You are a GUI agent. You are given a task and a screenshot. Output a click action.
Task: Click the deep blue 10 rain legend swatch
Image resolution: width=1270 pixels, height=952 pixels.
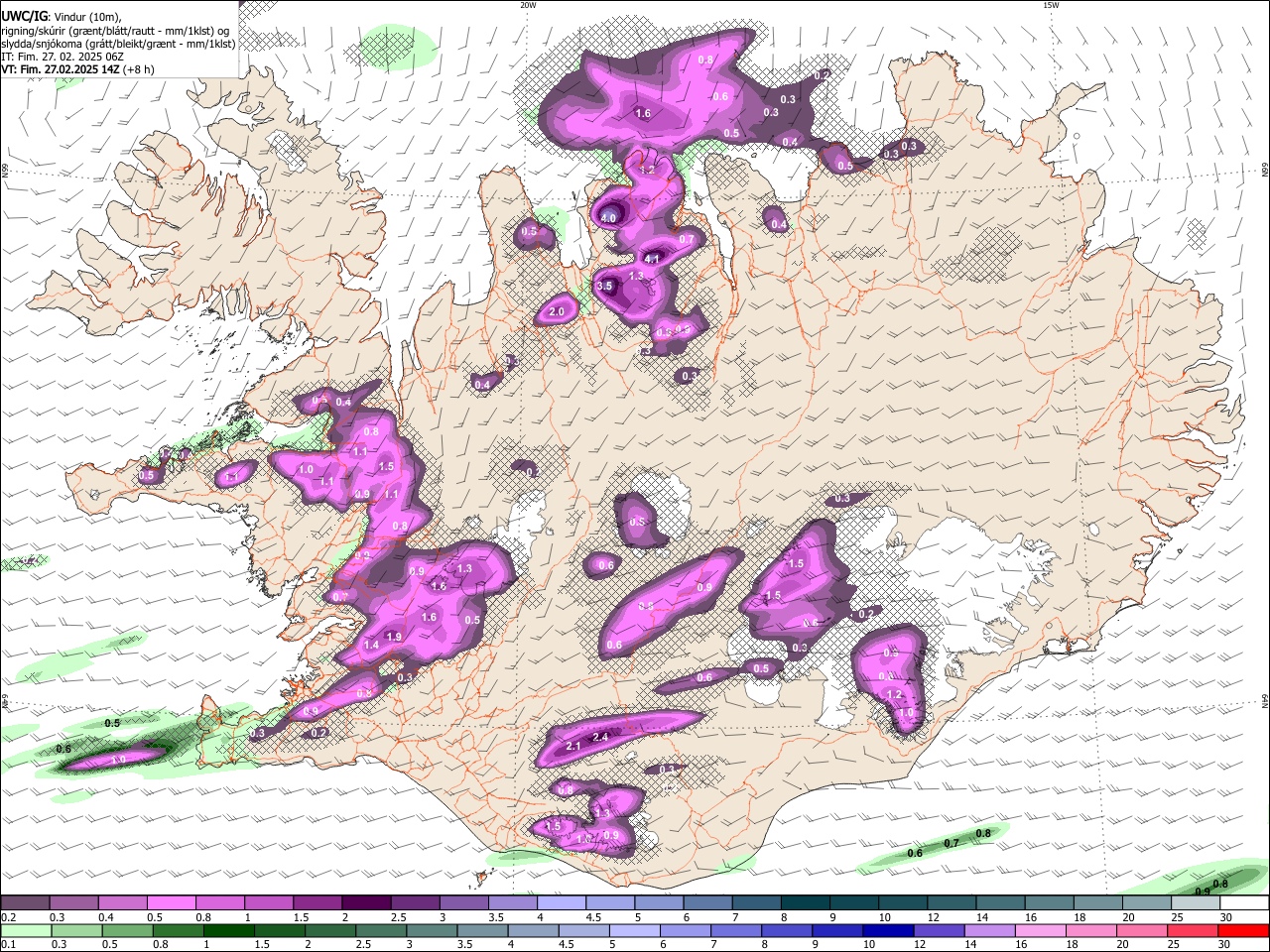(x=887, y=930)
